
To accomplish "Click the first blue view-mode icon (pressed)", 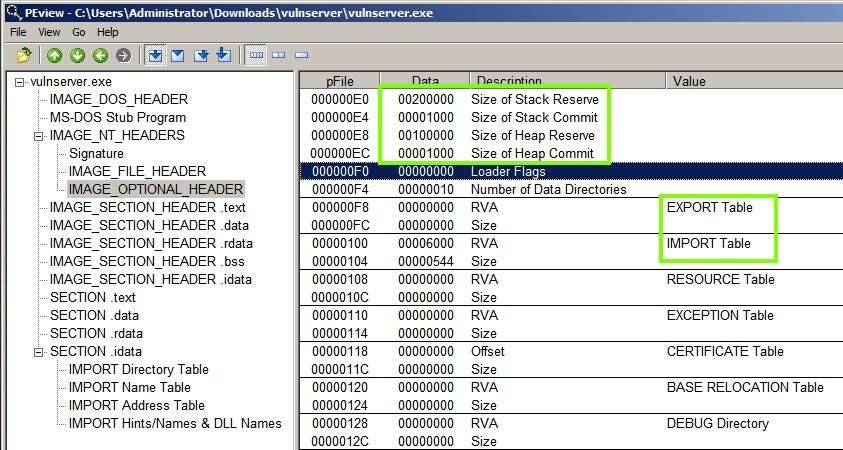I will 155,55.
